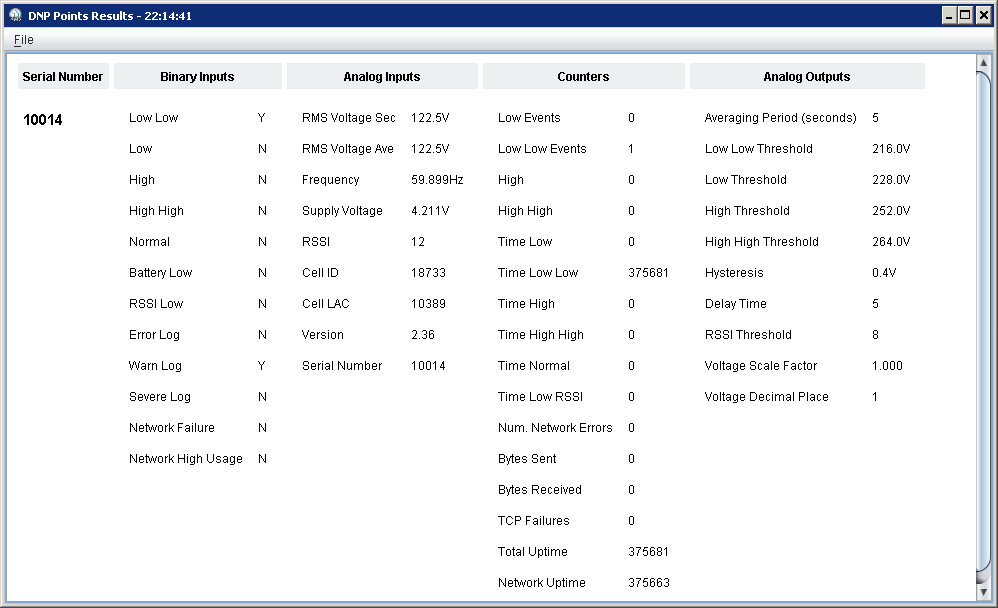Click the Network Uptime counter value
This screenshot has width=998, height=608.
pos(652,582)
